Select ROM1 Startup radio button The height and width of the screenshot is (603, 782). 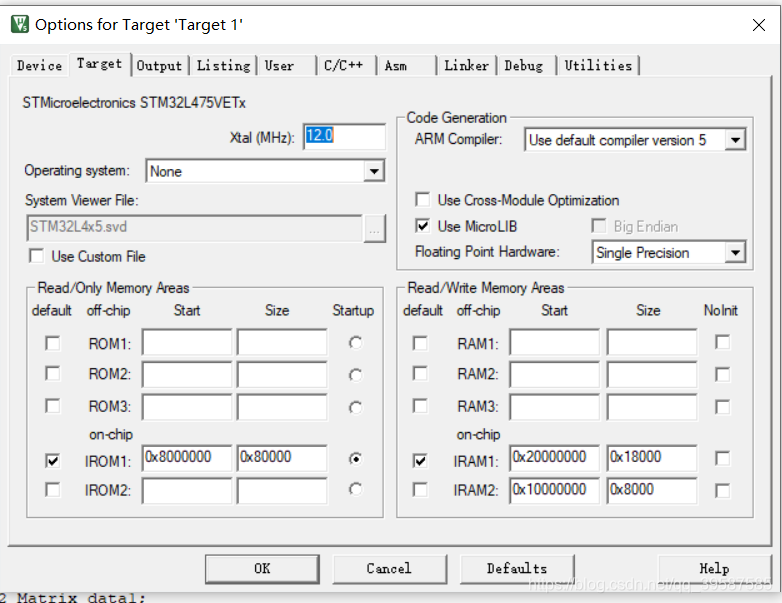click(355, 343)
